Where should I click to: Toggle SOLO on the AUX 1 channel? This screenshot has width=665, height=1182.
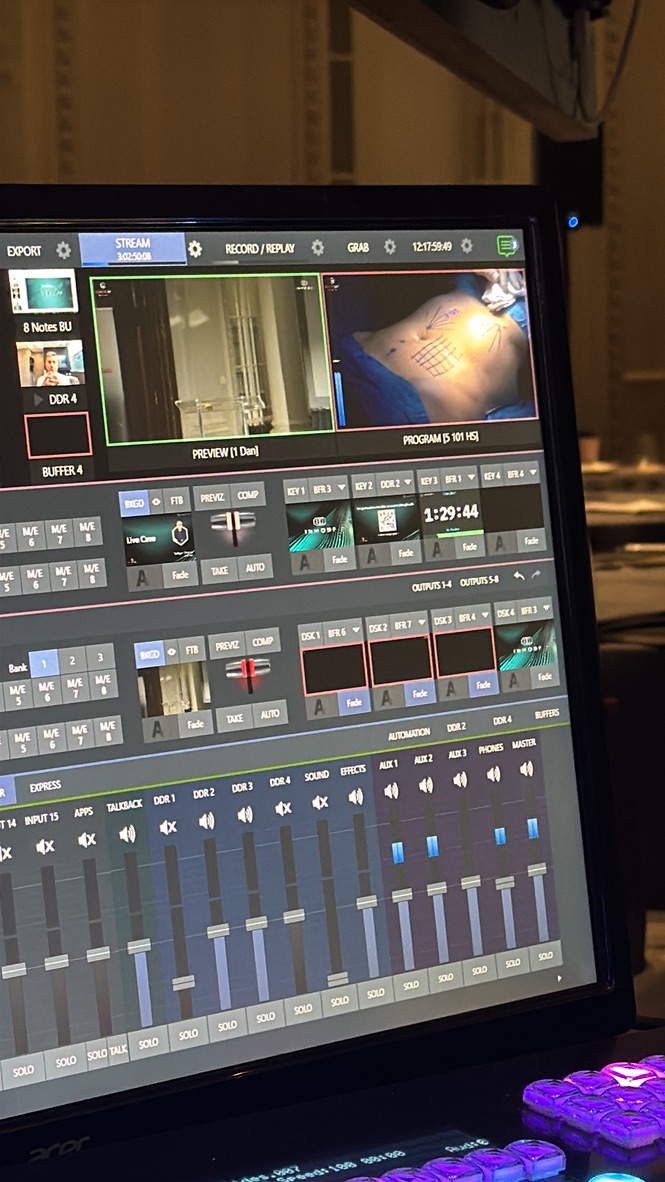point(409,985)
